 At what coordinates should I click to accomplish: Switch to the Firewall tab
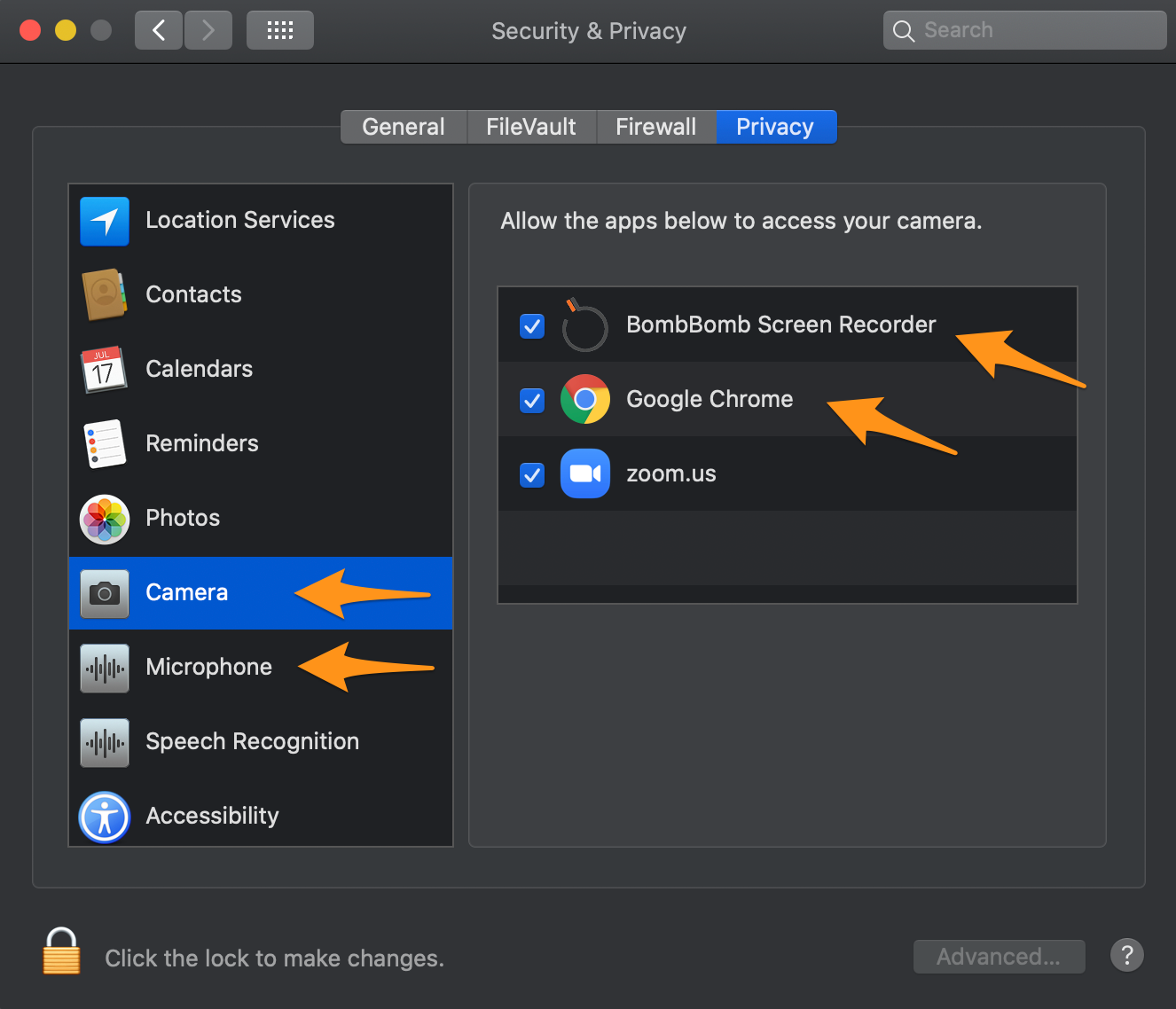pyautogui.click(x=656, y=127)
